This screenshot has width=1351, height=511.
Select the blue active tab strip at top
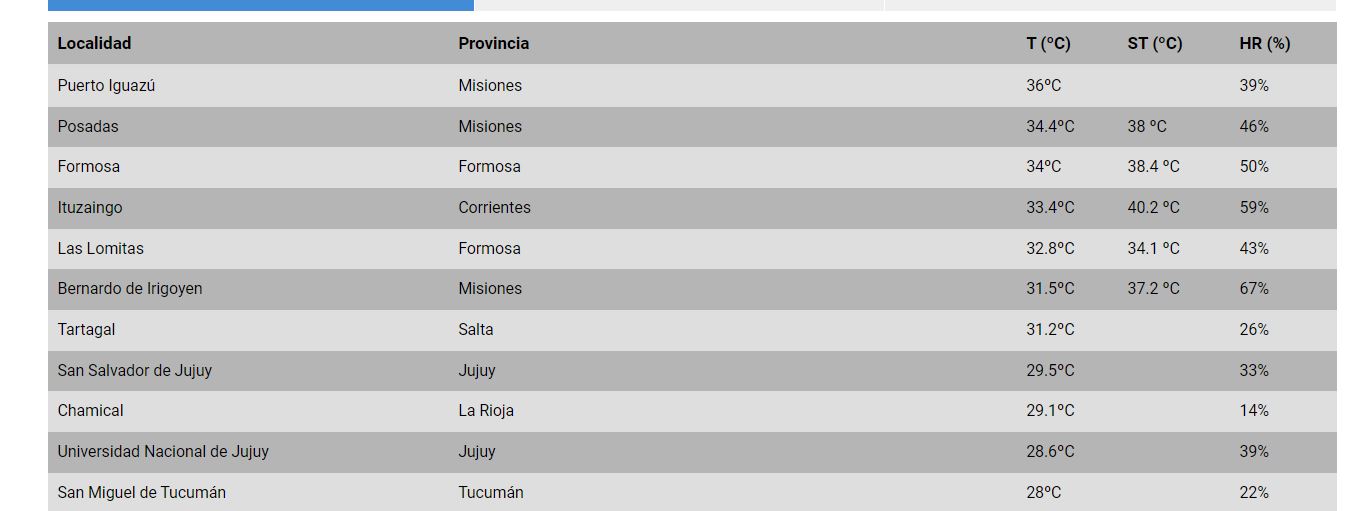click(x=260, y=5)
